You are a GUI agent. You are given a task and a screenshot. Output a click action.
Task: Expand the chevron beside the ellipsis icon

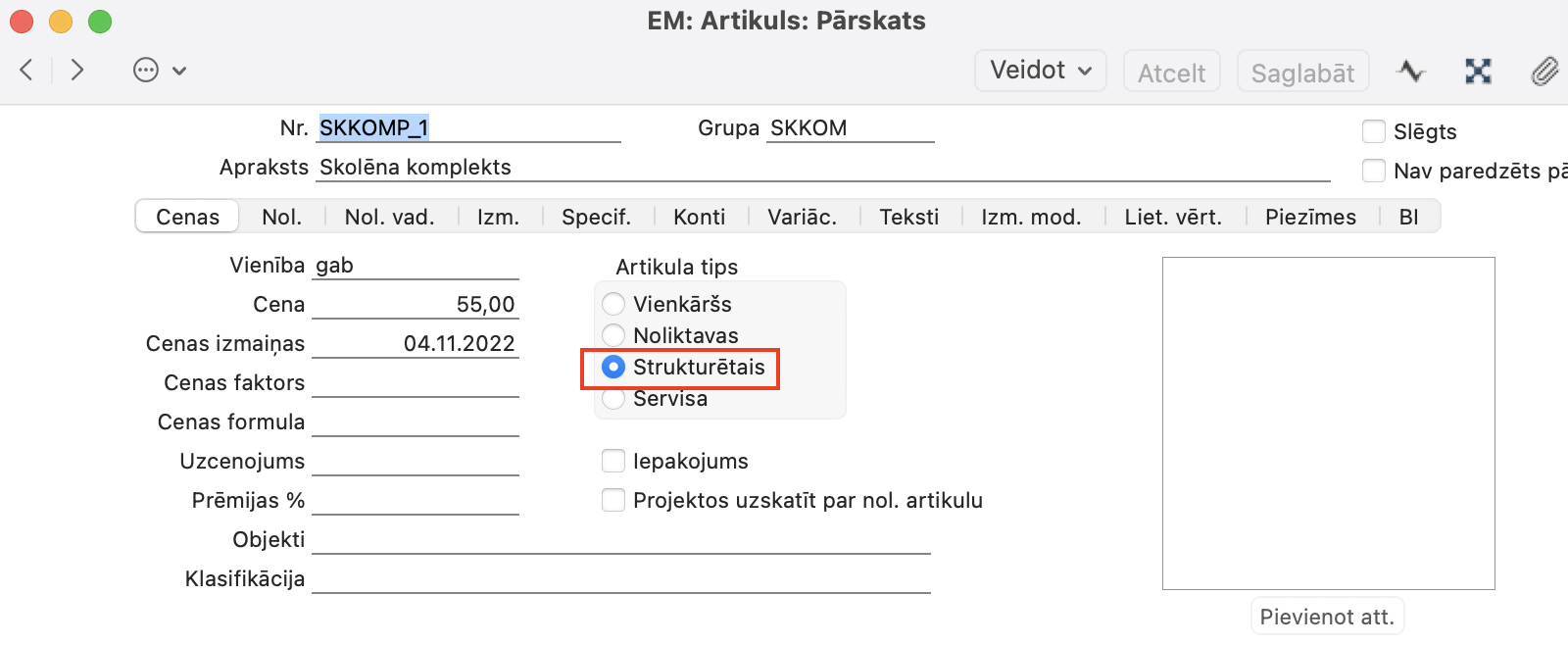pyautogui.click(x=179, y=71)
